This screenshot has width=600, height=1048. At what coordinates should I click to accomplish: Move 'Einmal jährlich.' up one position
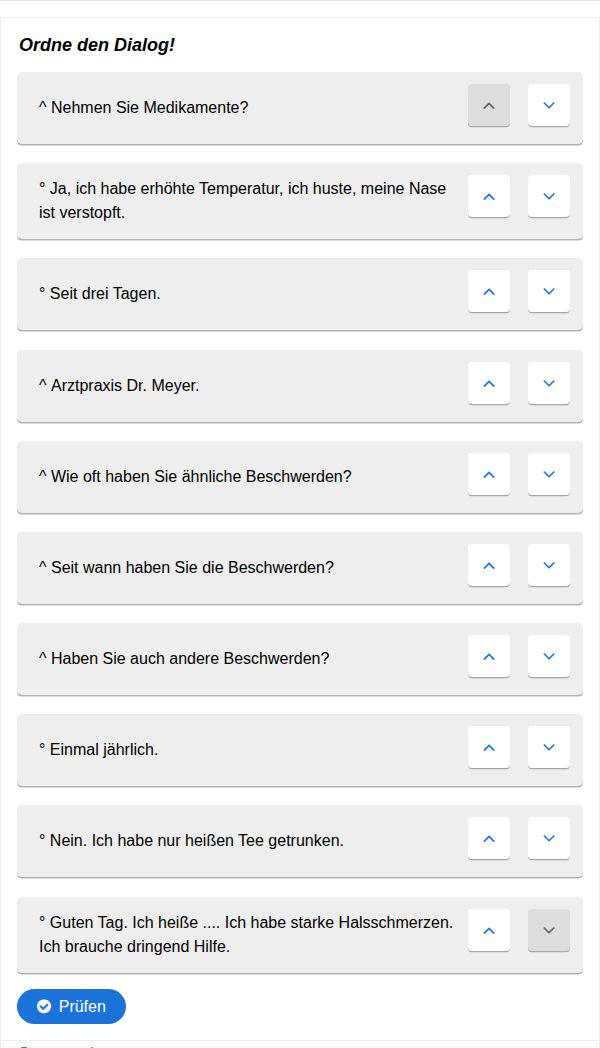[489, 747]
